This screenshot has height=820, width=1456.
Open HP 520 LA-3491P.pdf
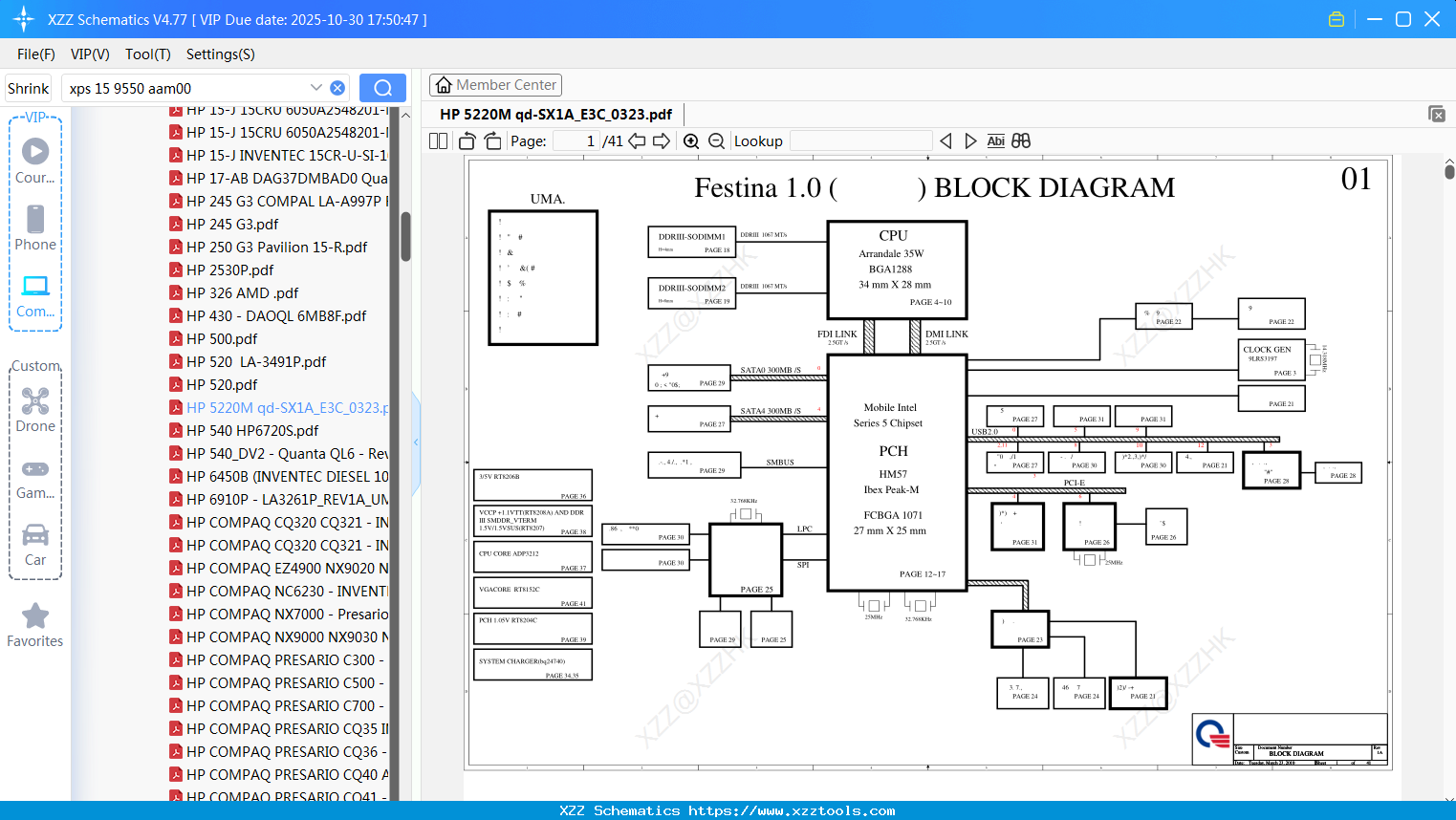(256, 361)
